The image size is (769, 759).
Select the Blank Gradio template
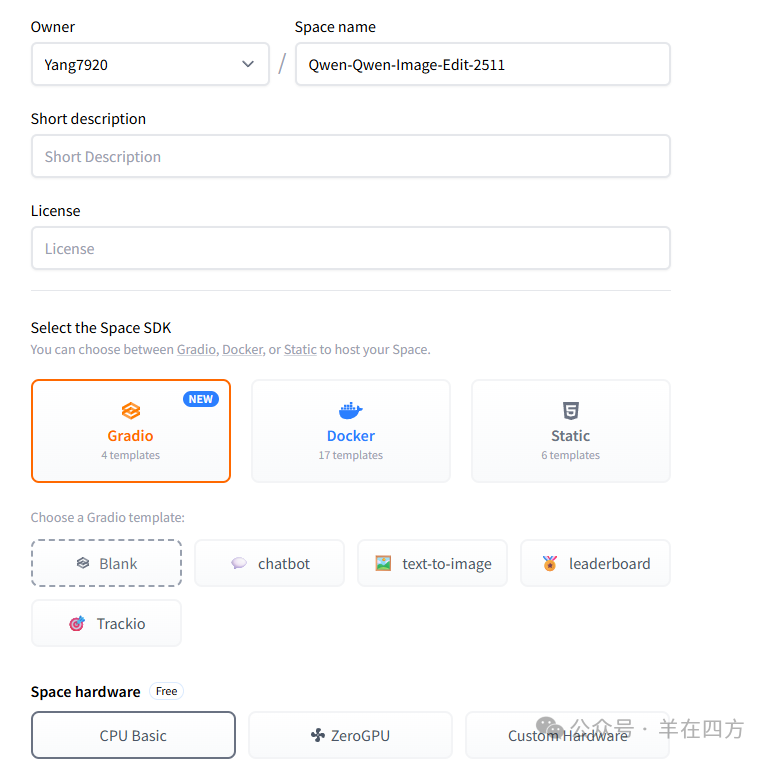click(106, 563)
